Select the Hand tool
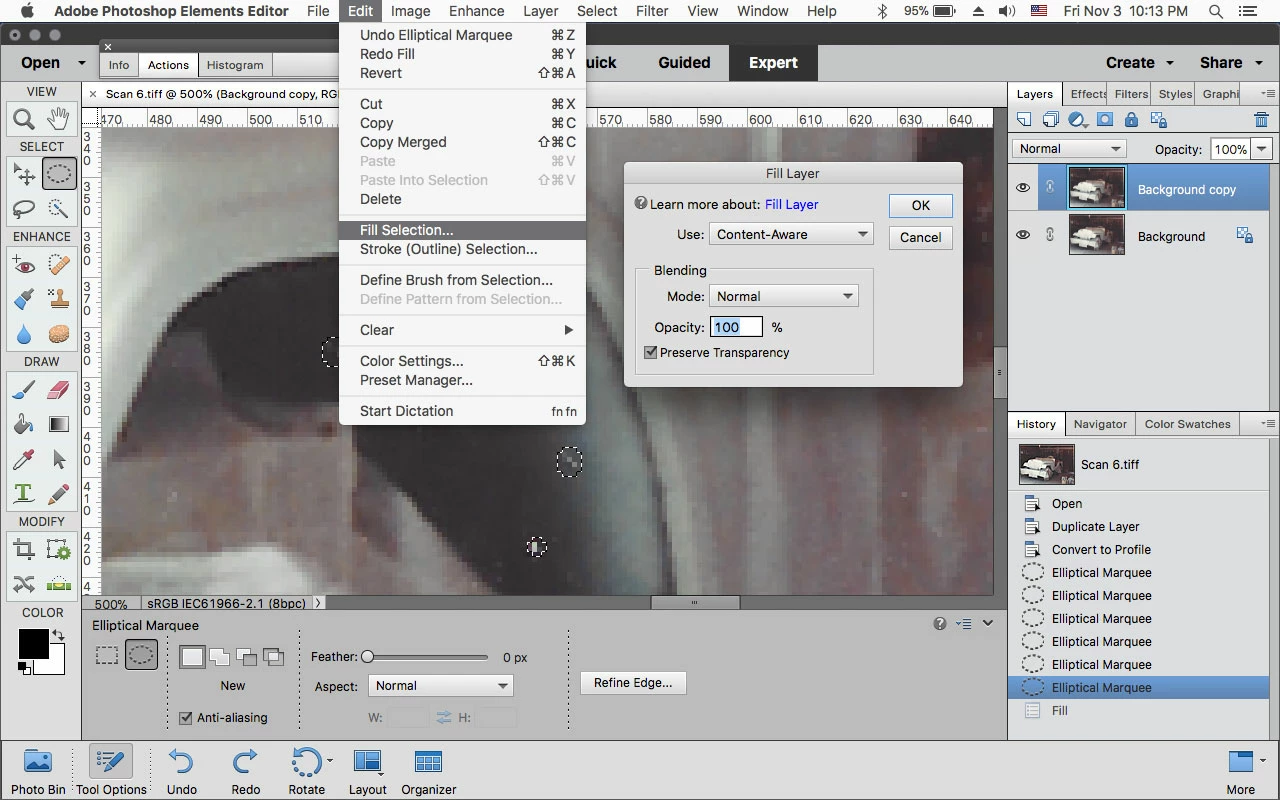Viewport: 1280px width, 800px height. [59, 119]
